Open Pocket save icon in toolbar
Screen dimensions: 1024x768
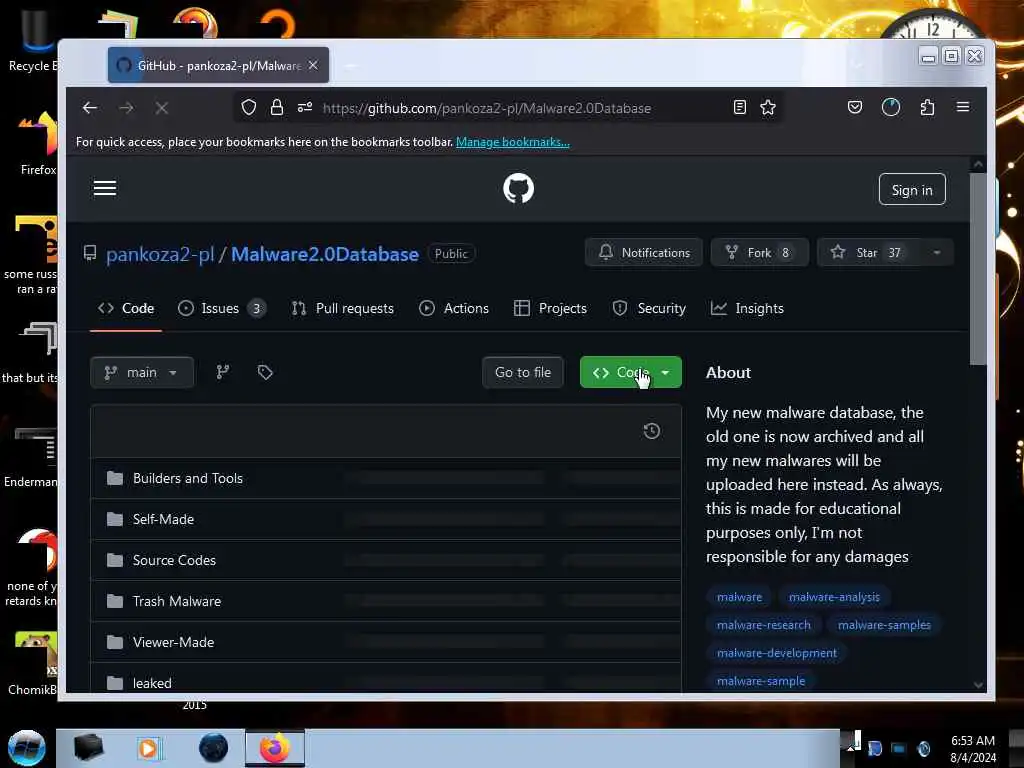(x=854, y=107)
